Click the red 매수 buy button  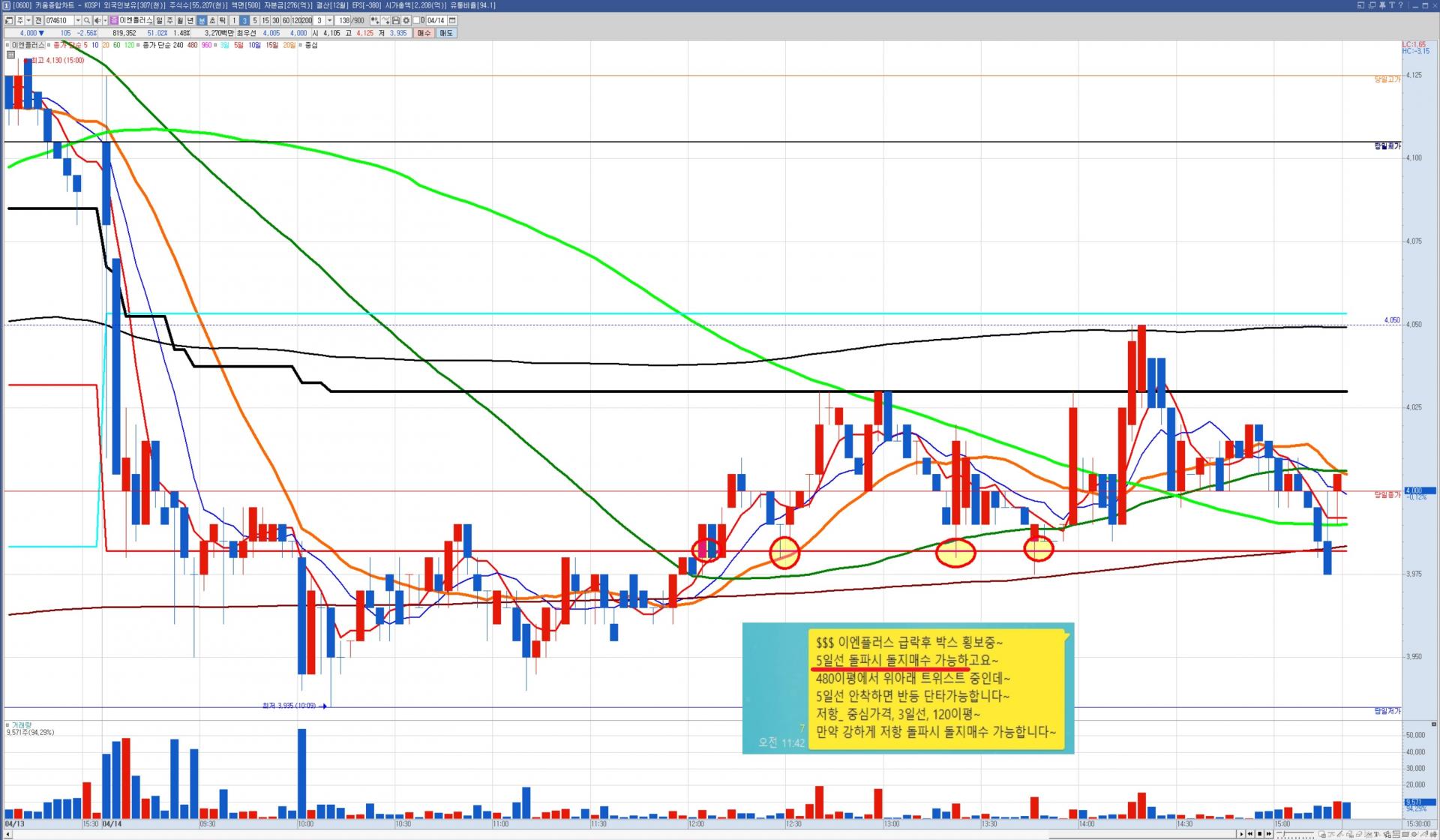424,33
